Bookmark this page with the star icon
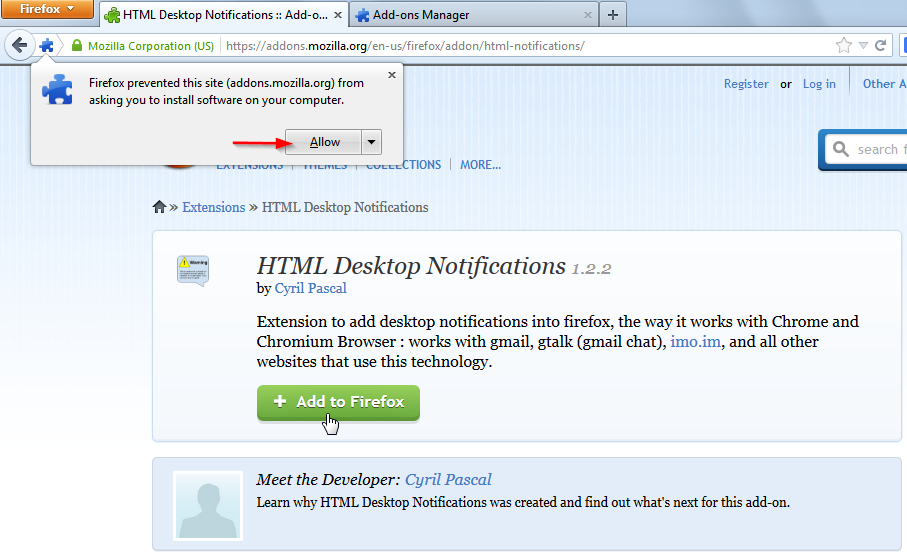Image resolution: width=907 pixels, height=552 pixels. (x=844, y=45)
